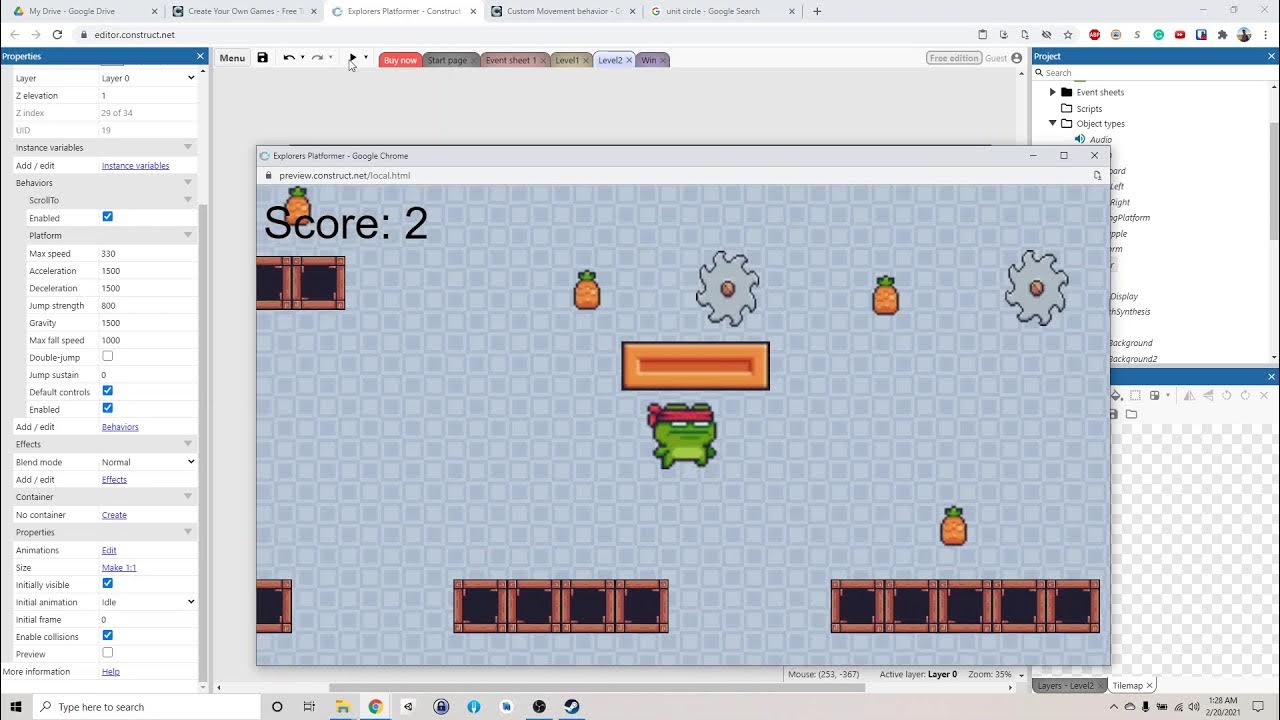This screenshot has height=720, width=1280.
Task: Toggle the Initially visible checkbox
Action: tap(108, 583)
